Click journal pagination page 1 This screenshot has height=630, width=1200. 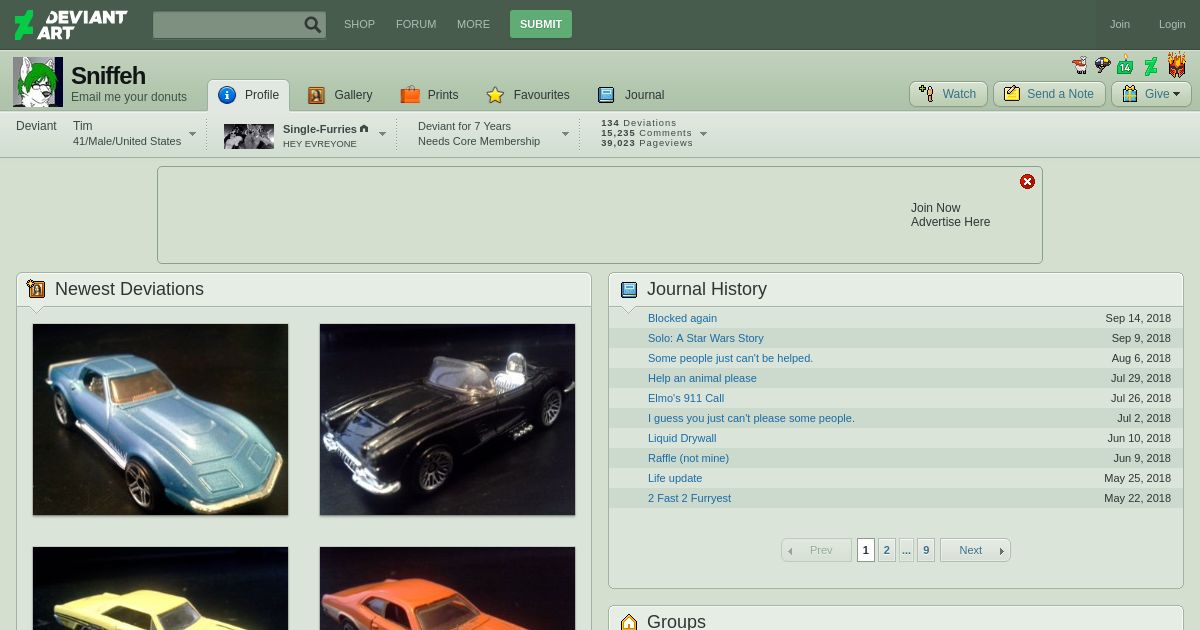[x=866, y=550]
